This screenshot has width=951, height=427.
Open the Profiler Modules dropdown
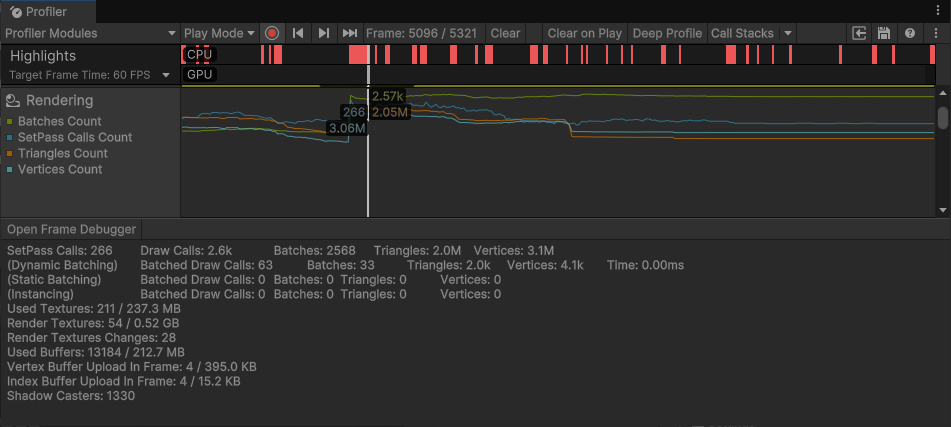[x=90, y=33]
